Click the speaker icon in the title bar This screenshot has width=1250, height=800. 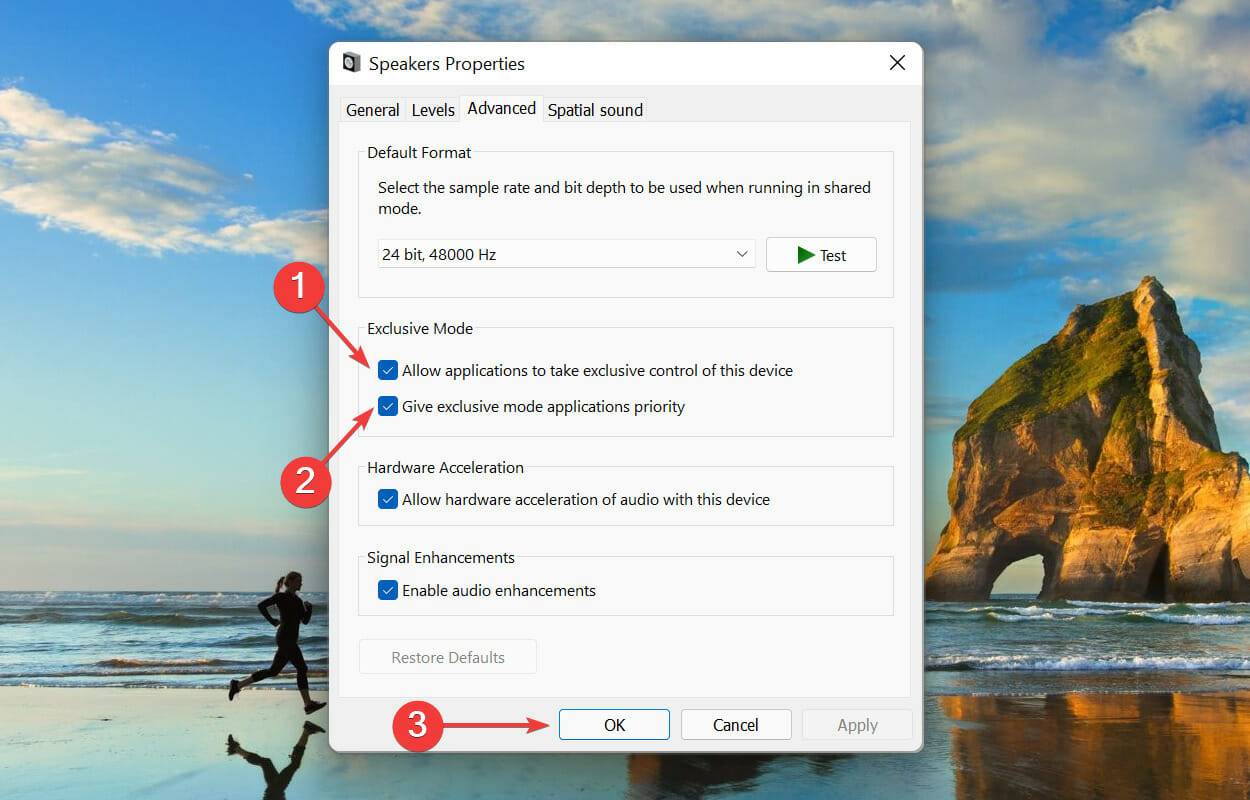[352, 62]
